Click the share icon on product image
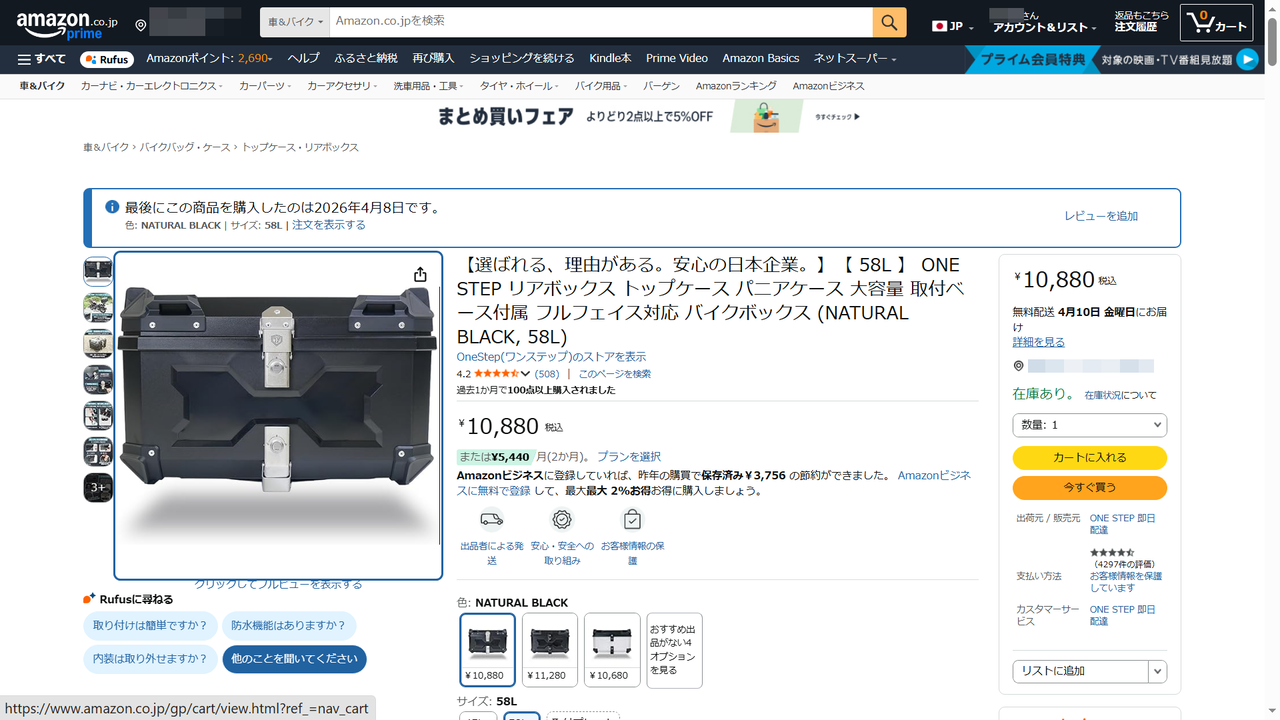Viewport: 1280px width, 720px height. (x=420, y=275)
